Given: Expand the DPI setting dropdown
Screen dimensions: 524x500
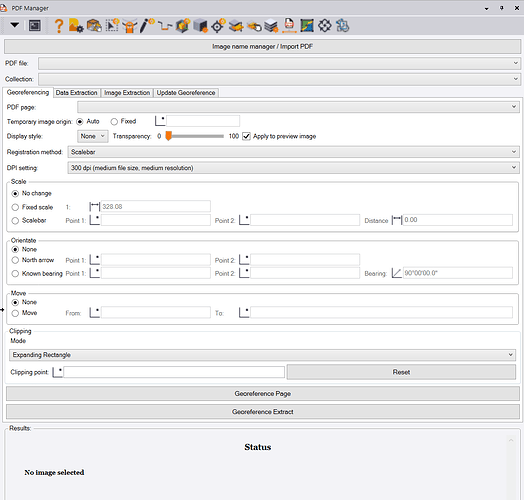Looking at the screenshot, I should coord(293,168).
